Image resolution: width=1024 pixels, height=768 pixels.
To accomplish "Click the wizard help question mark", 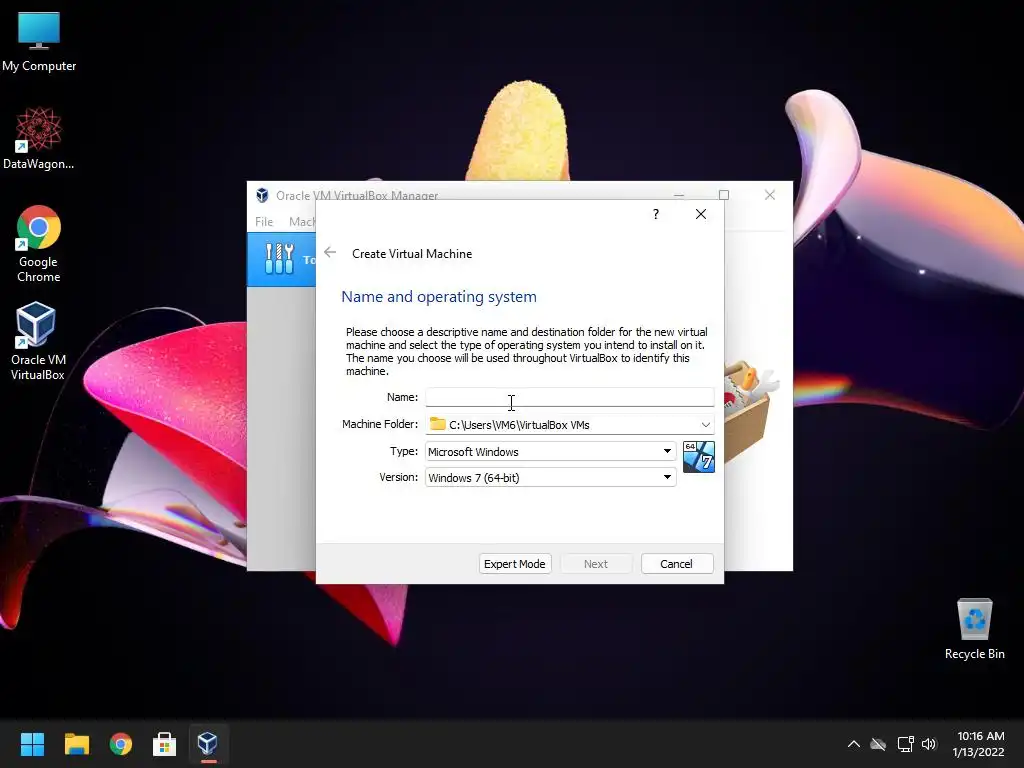I will 656,214.
